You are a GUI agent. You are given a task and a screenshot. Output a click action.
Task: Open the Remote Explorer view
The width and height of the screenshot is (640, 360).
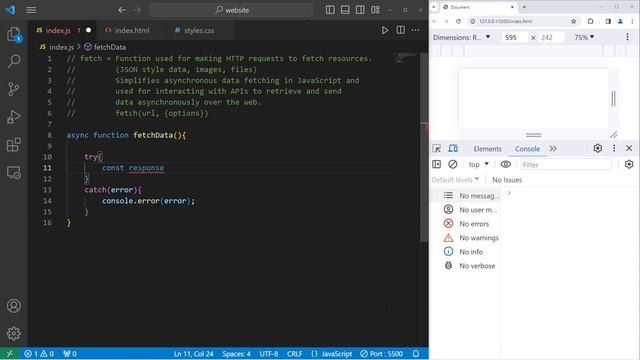click(x=13, y=172)
